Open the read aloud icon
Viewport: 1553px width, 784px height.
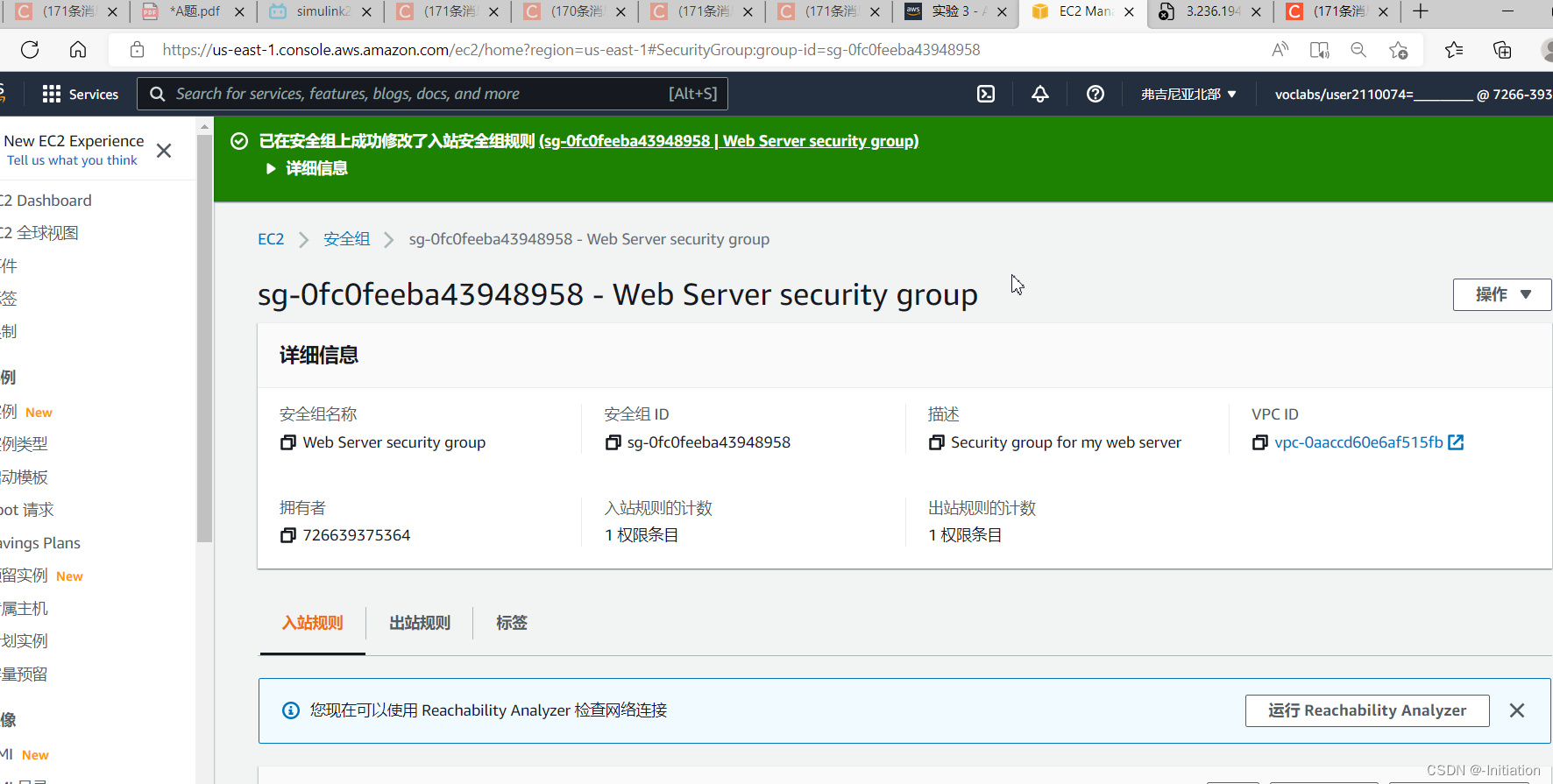pos(1280,50)
